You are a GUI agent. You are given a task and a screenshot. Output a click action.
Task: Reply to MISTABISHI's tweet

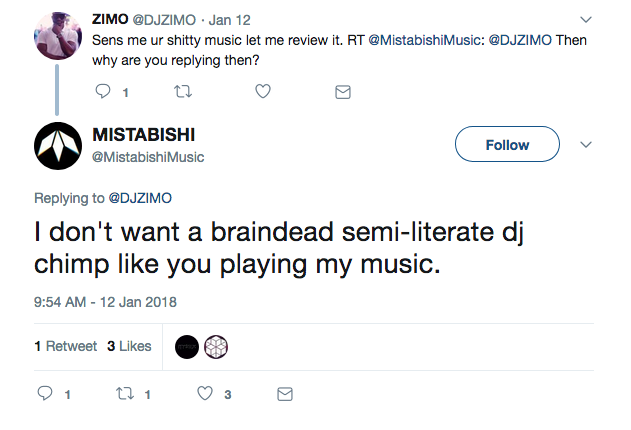[46, 395]
